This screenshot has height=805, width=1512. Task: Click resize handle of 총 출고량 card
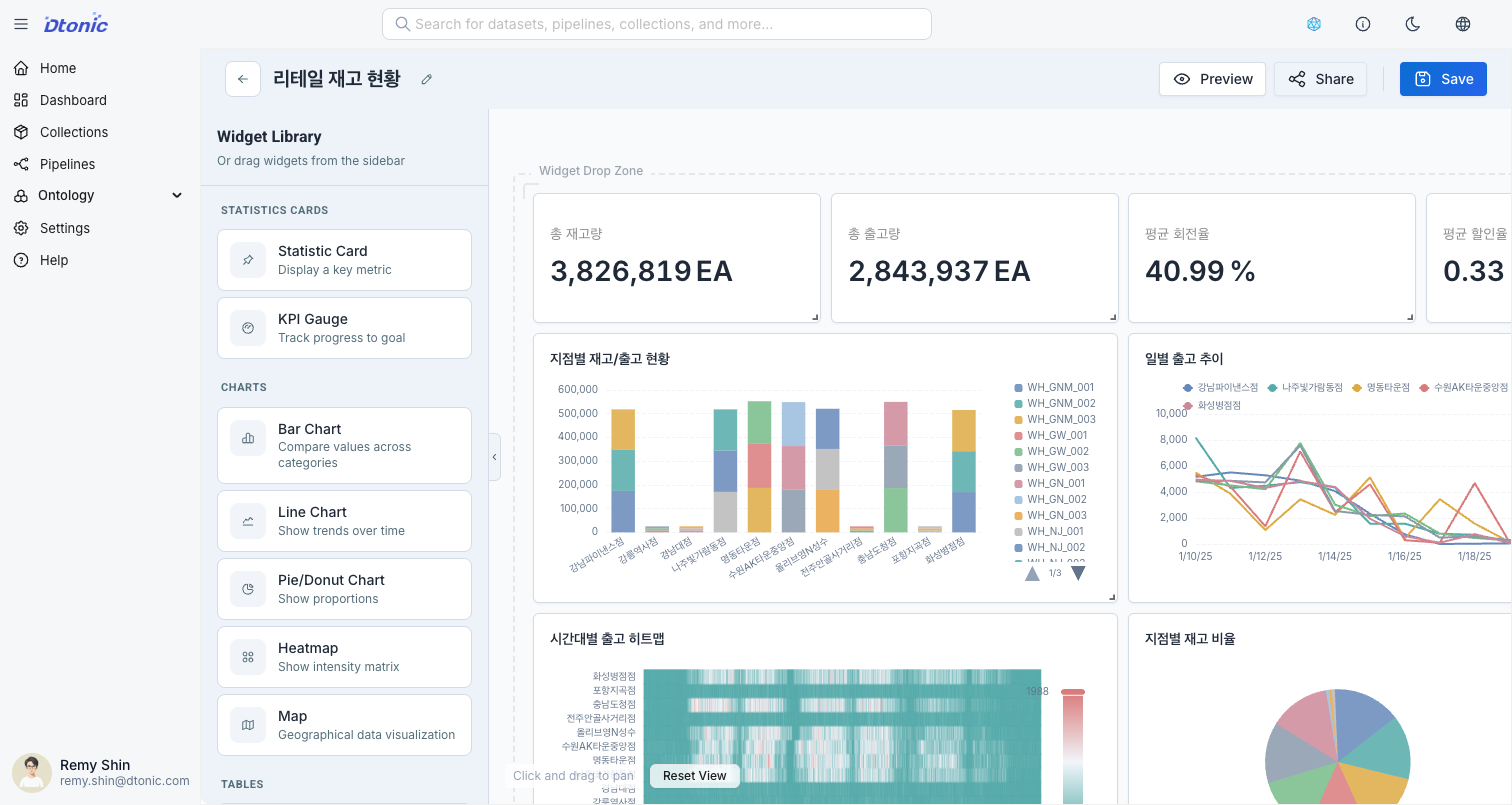(x=1112, y=317)
